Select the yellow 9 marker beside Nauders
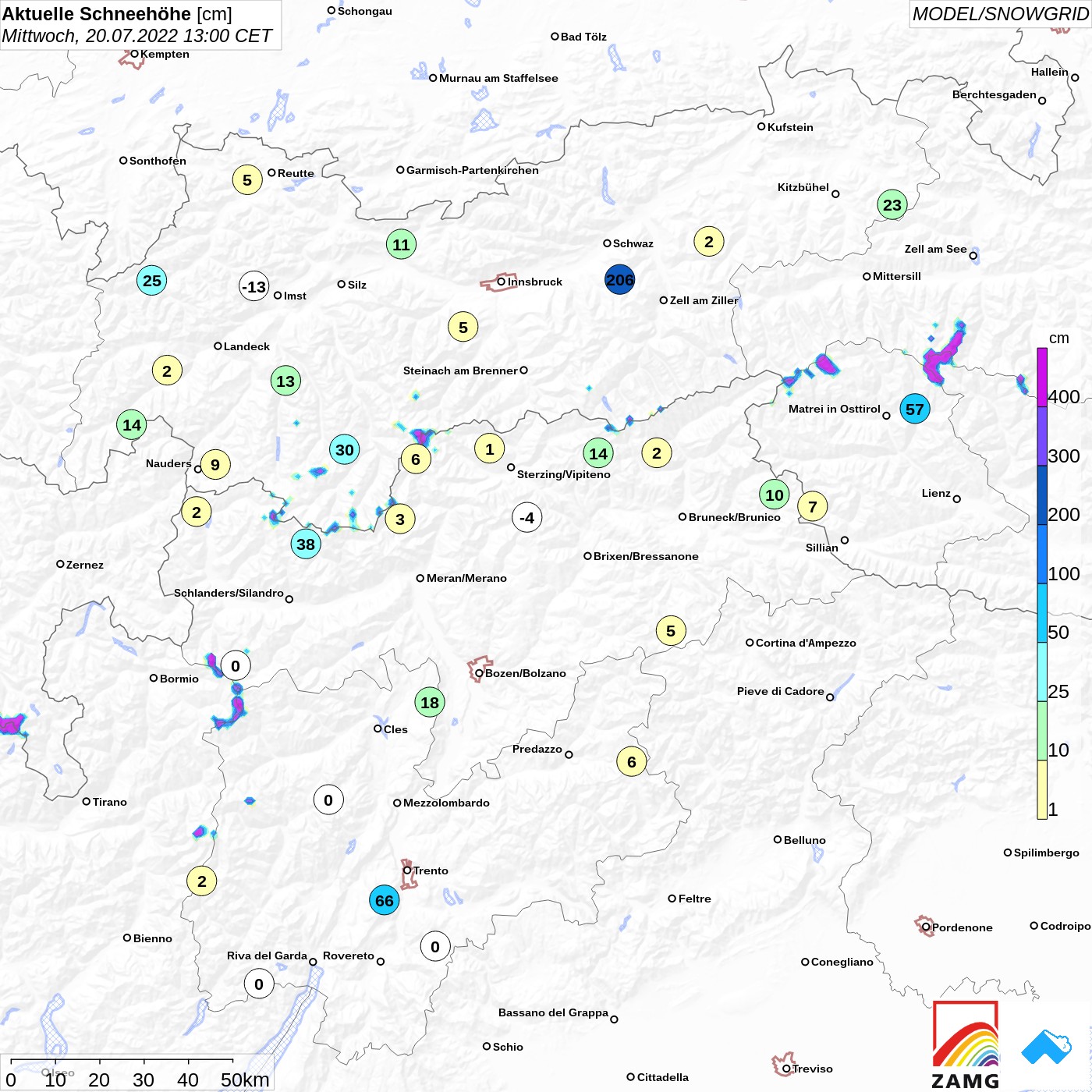 (x=215, y=465)
